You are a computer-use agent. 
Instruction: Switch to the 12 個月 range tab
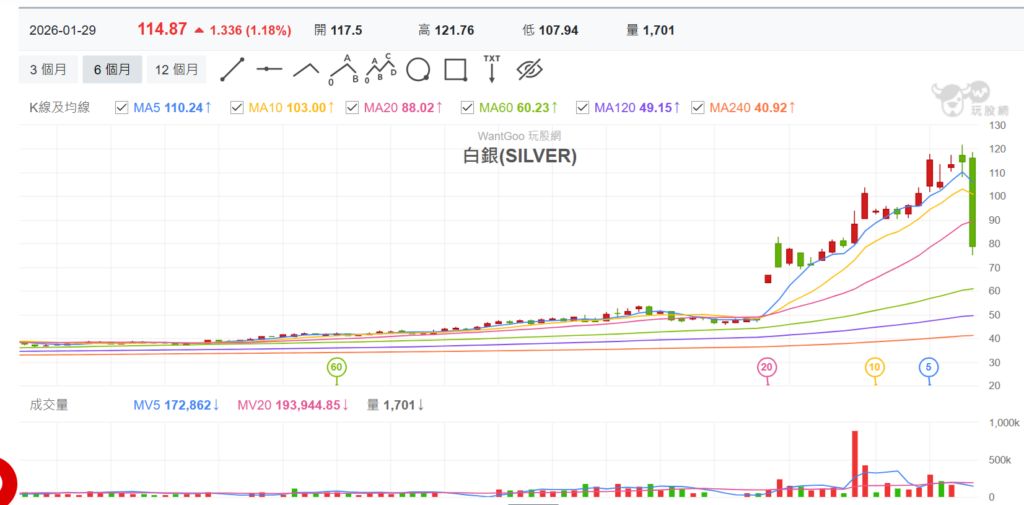click(x=177, y=70)
